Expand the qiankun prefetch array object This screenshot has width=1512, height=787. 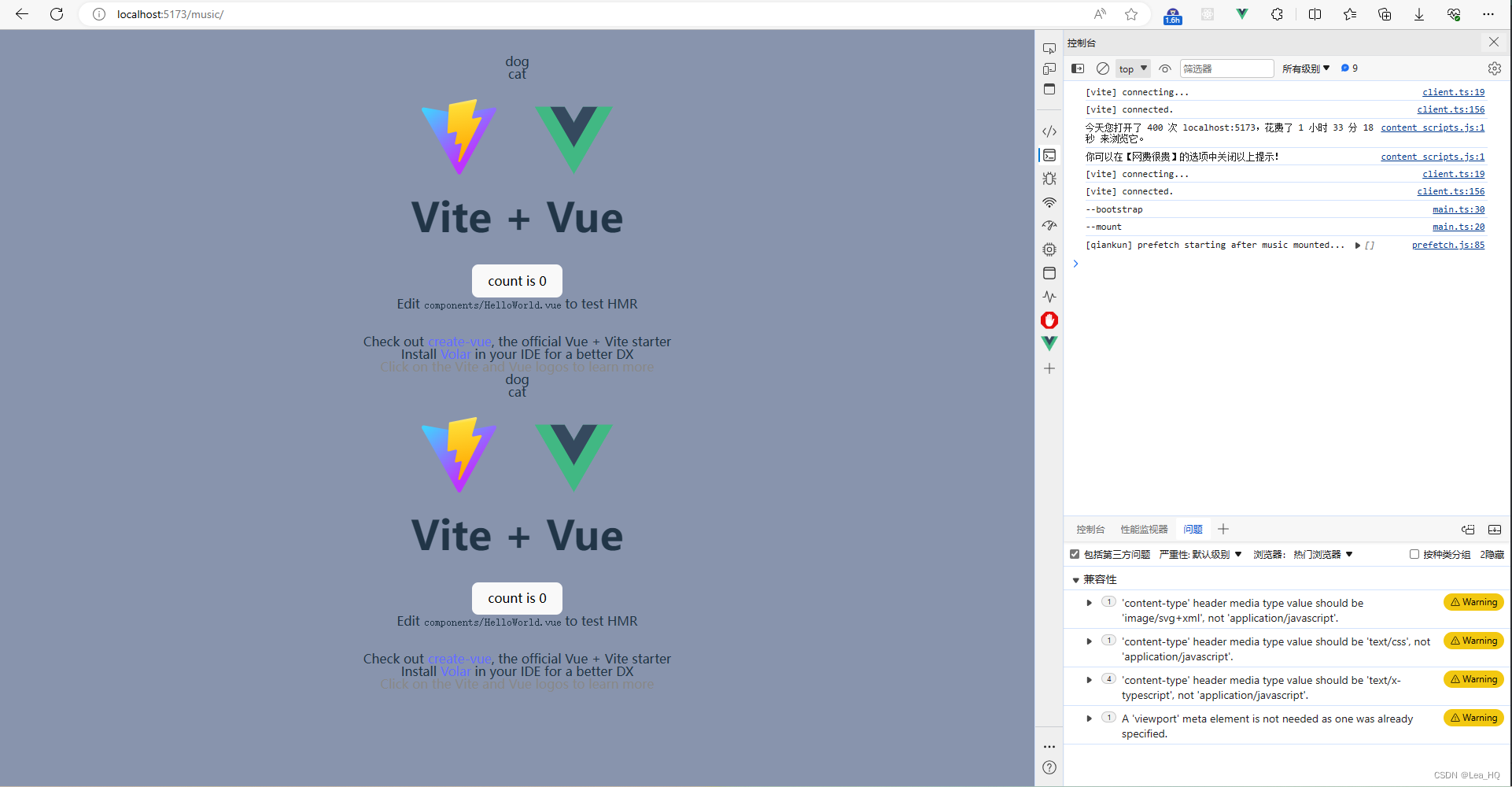pyautogui.click(x=1358, y=246)
